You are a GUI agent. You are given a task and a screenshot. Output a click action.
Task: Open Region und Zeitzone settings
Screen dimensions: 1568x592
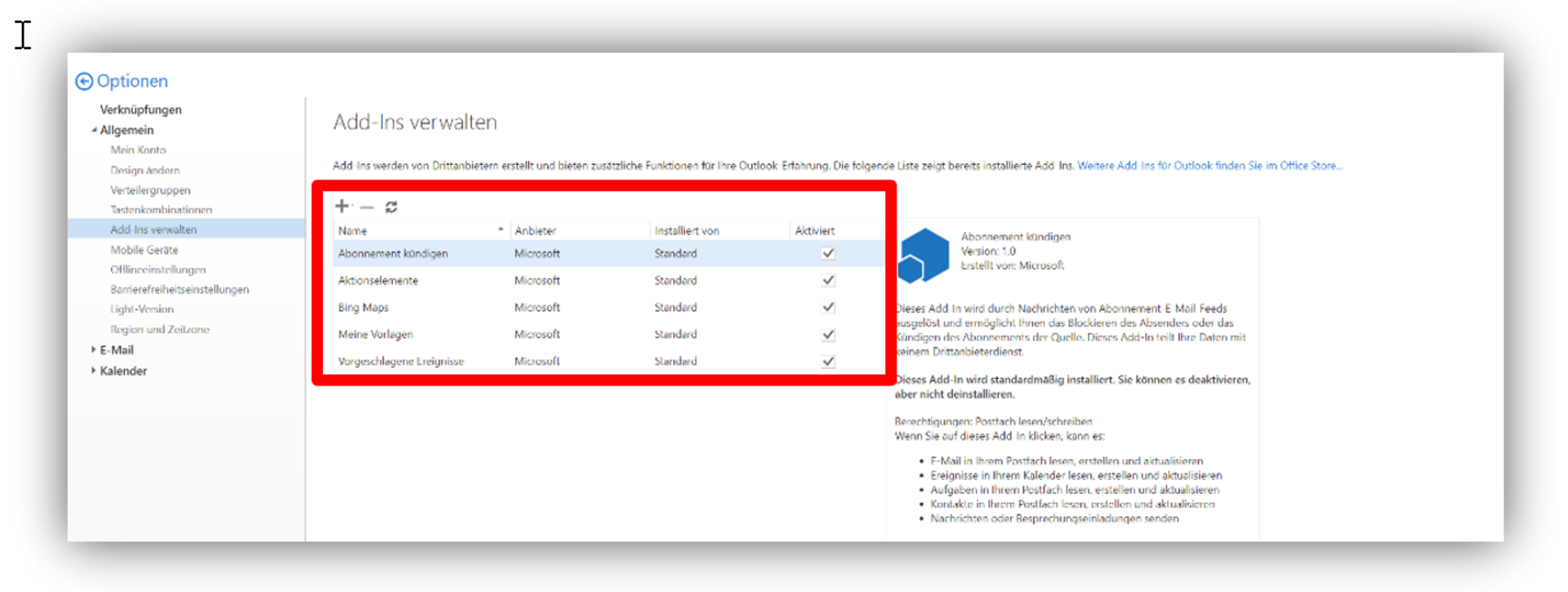point(160,329)
